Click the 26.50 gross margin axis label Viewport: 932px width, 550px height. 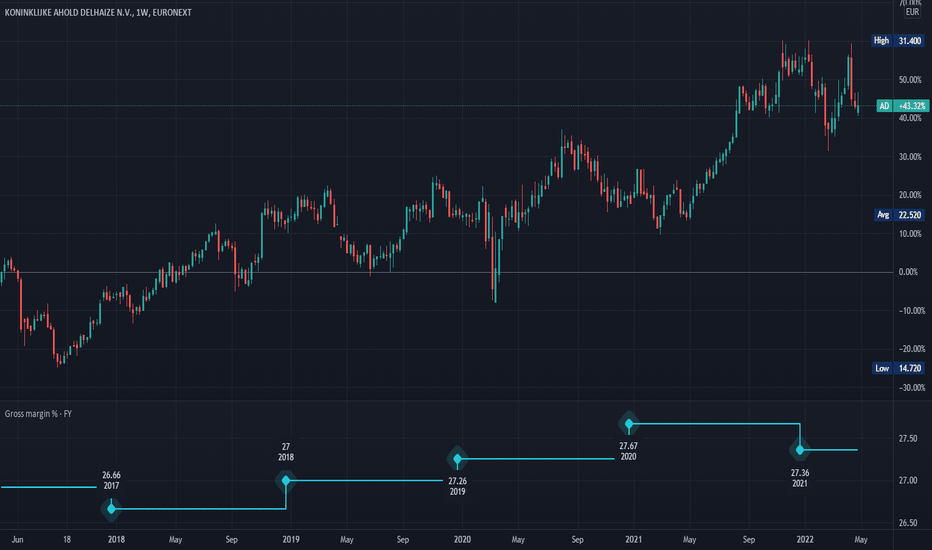tap(908, 523)
